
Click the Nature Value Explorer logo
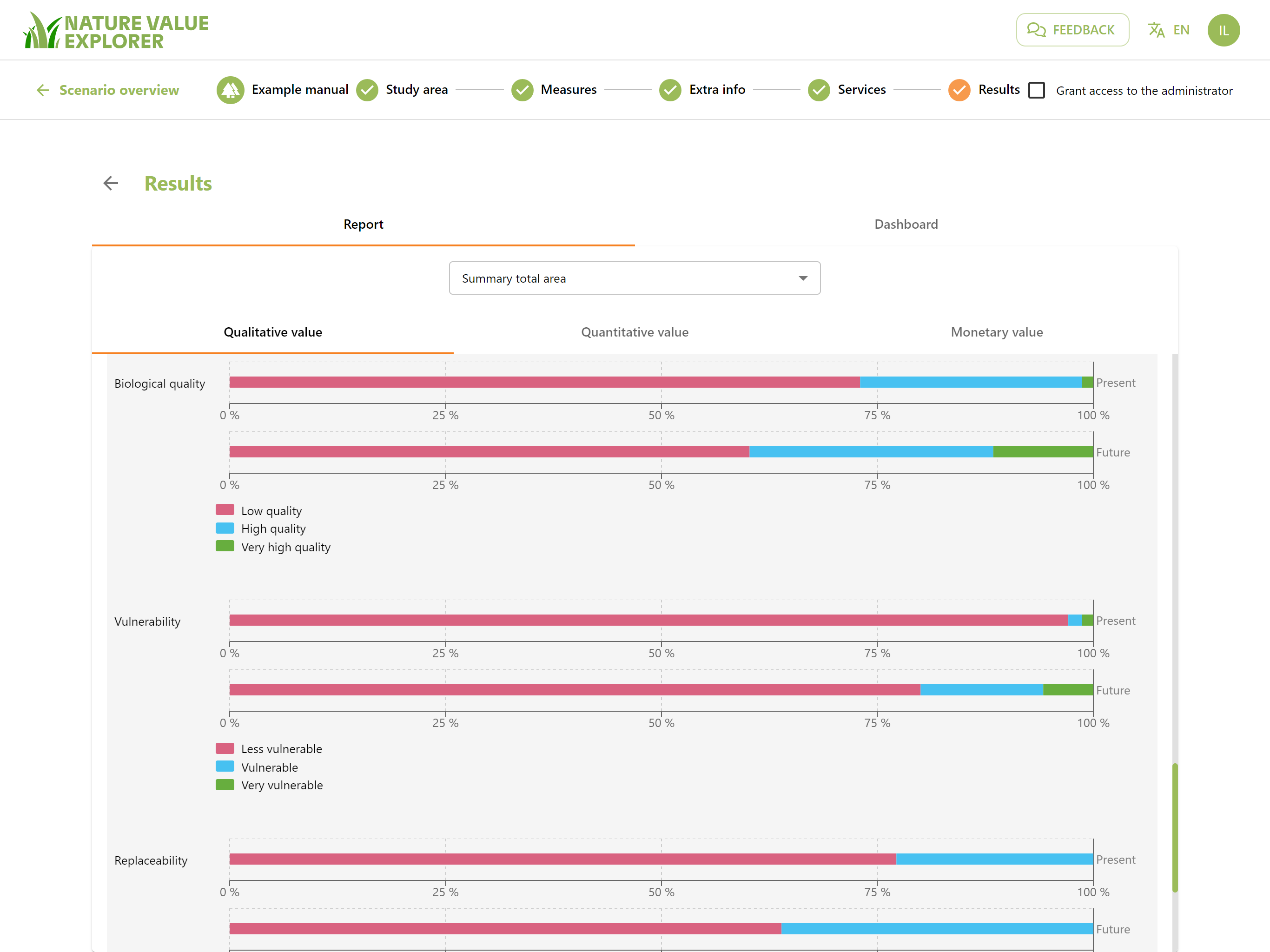(115, 30)
